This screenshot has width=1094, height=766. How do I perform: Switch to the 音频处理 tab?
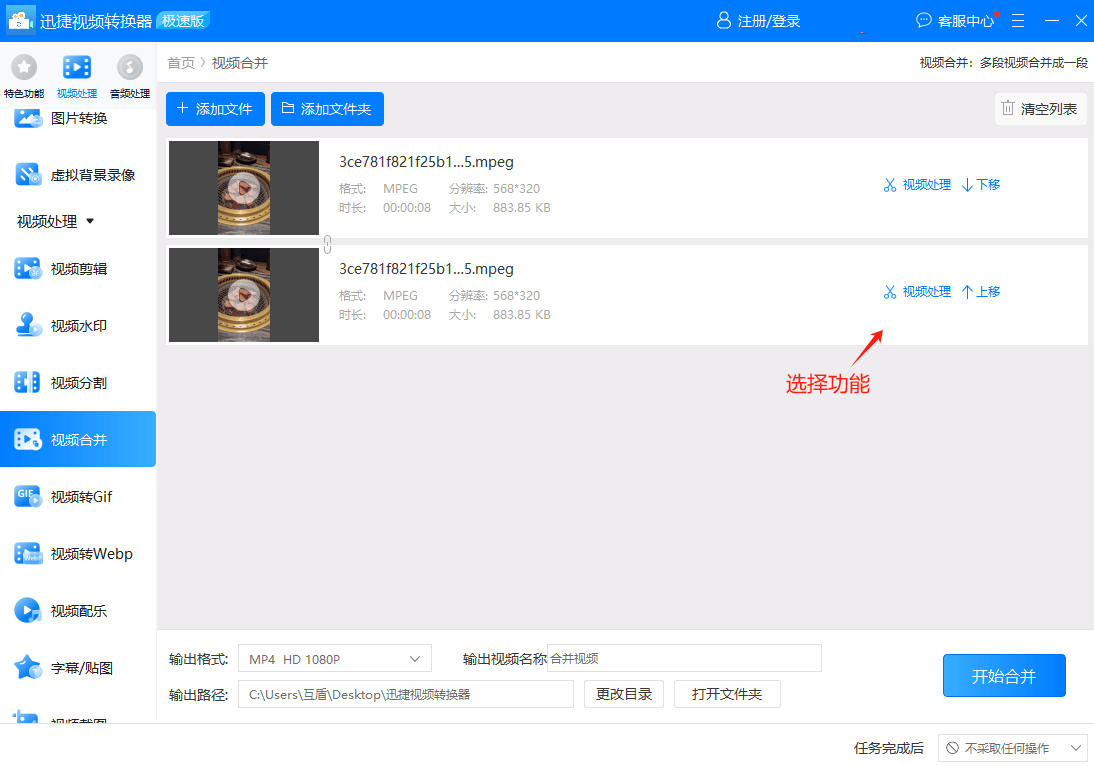(130, 75)
